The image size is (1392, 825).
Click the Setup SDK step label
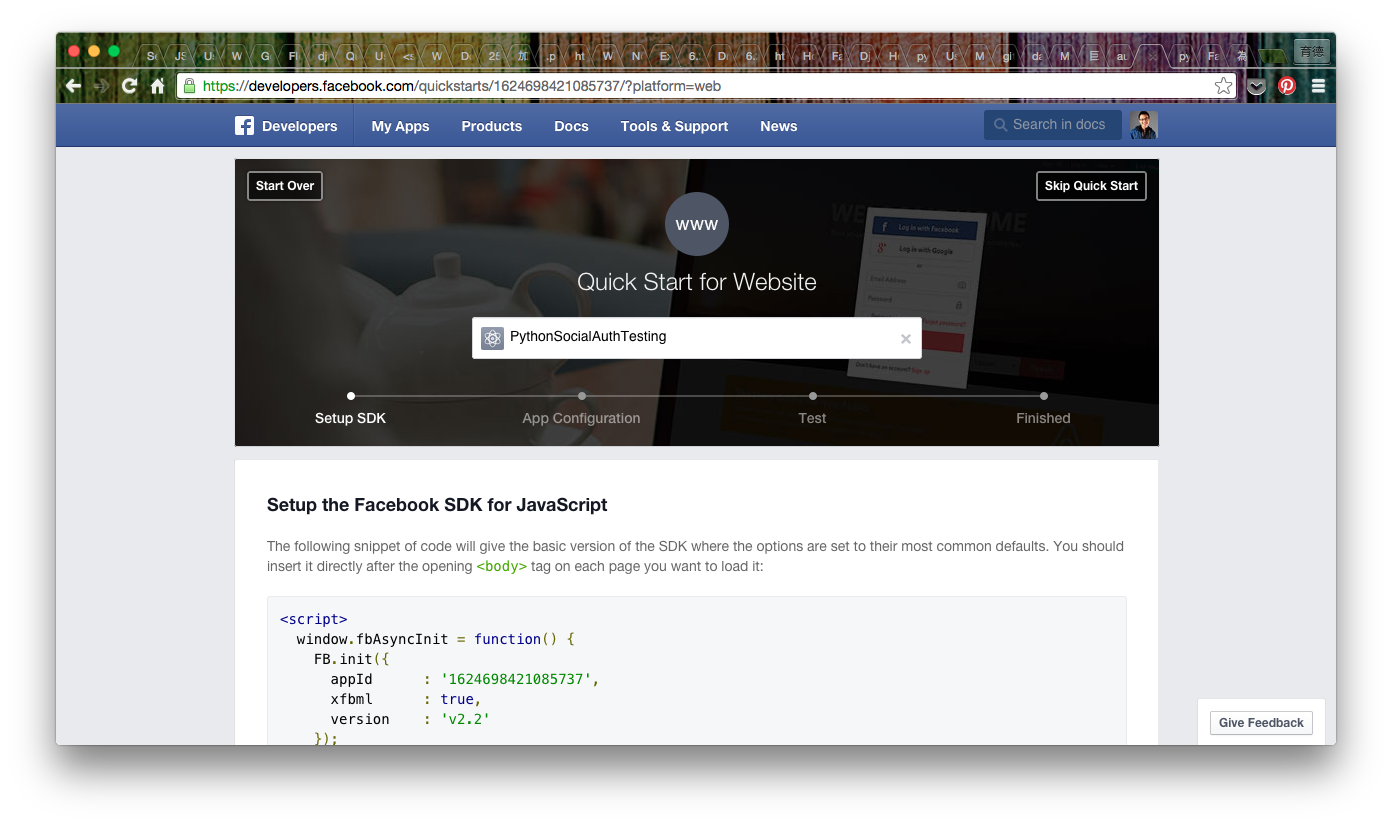coord(350,418)
